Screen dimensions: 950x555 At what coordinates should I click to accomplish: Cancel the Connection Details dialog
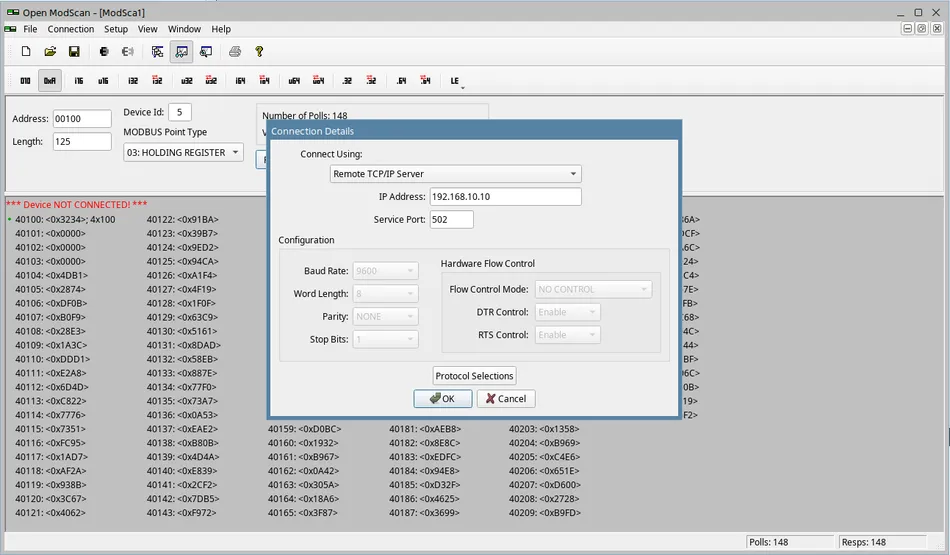coord(506,399)
